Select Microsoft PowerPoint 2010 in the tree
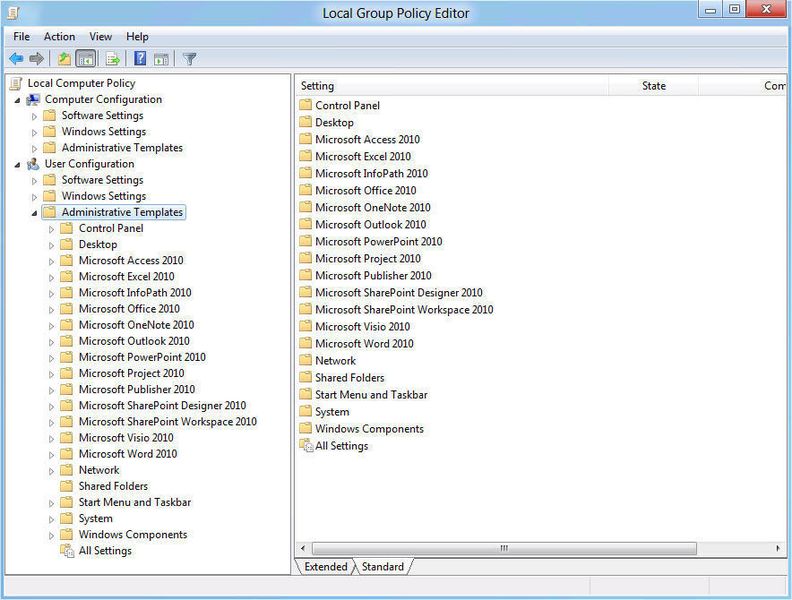This screenshot has height=600, width=792. click(142, 357)
